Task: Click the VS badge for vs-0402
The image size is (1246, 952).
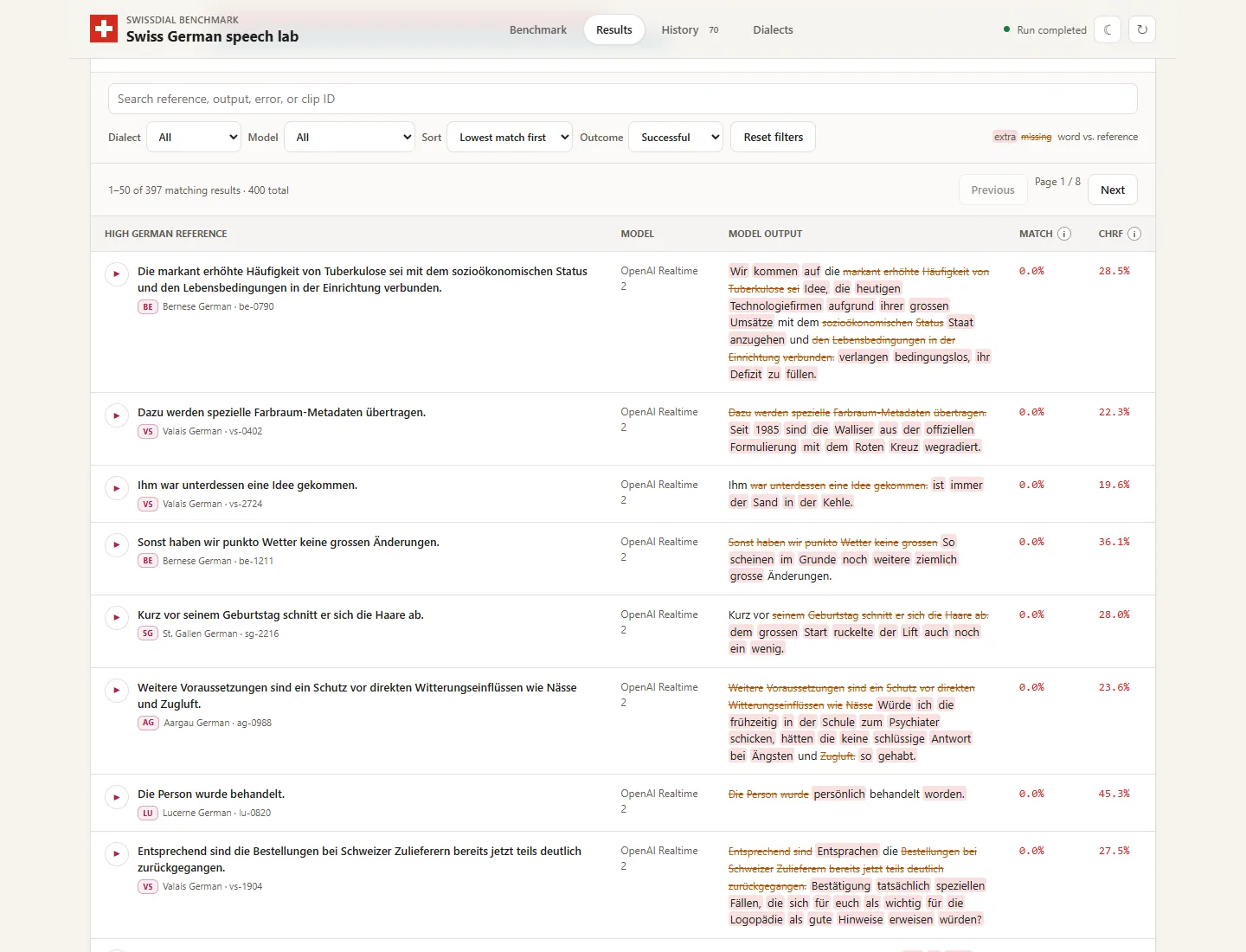Action: coord(148,431)
